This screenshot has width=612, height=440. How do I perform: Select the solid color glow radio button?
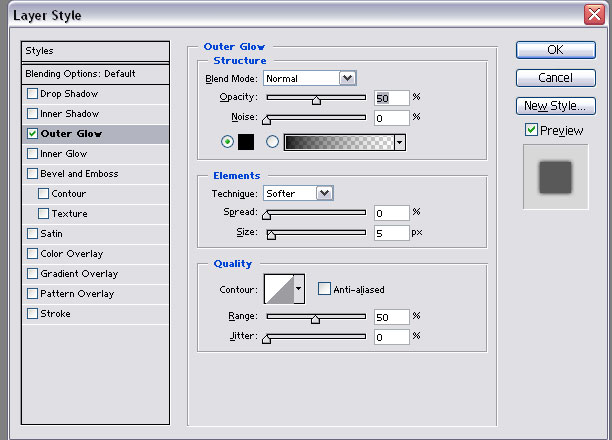[227, 142]
